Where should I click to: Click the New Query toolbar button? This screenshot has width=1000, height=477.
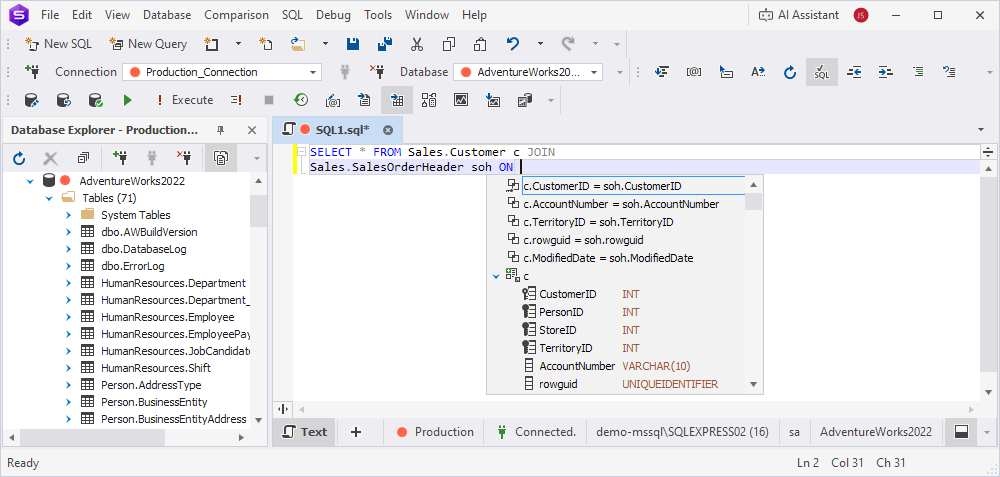[148, 44]
